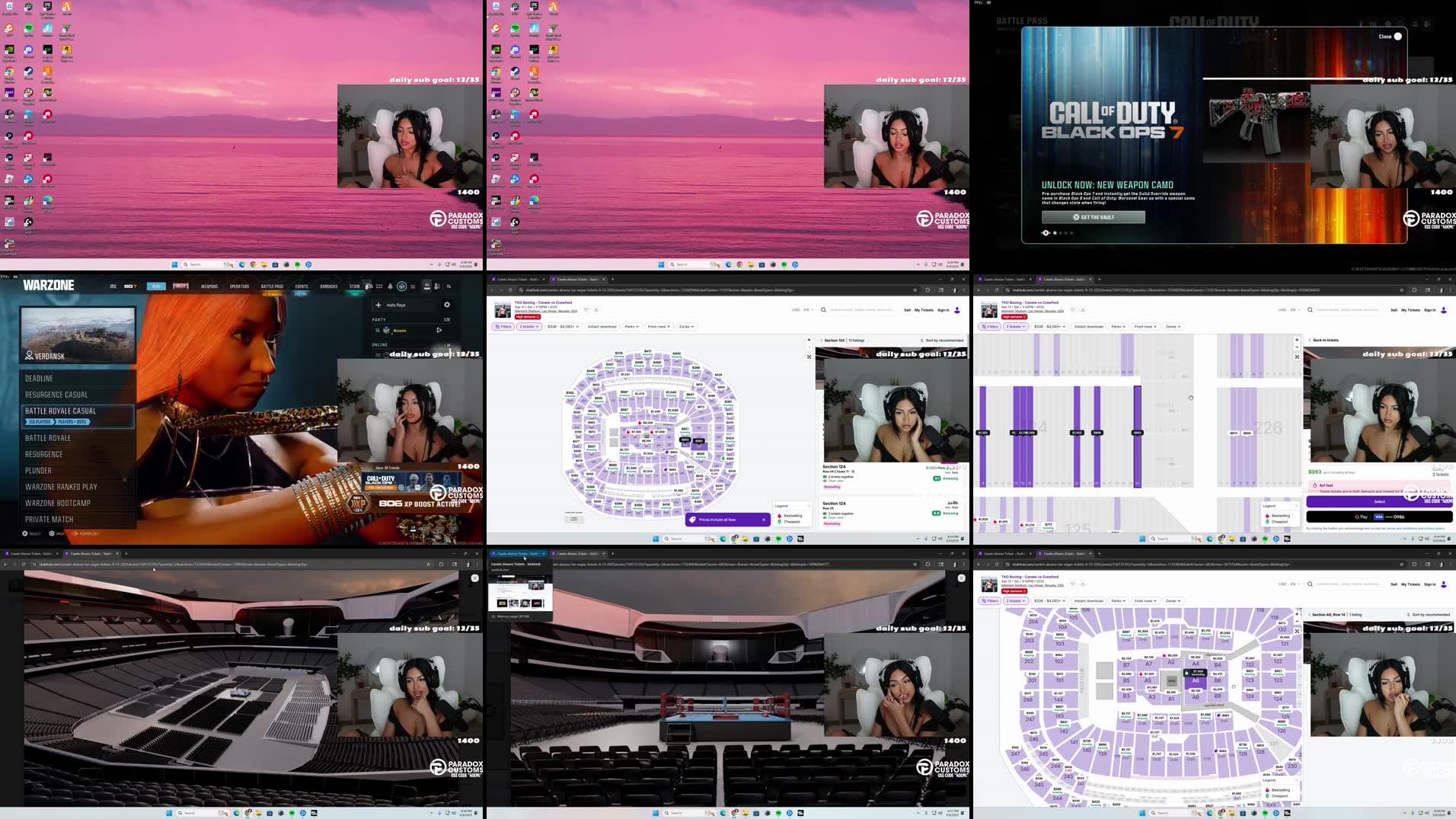Open WARZONE RANKED PLAY mode

tap(78, 487)
